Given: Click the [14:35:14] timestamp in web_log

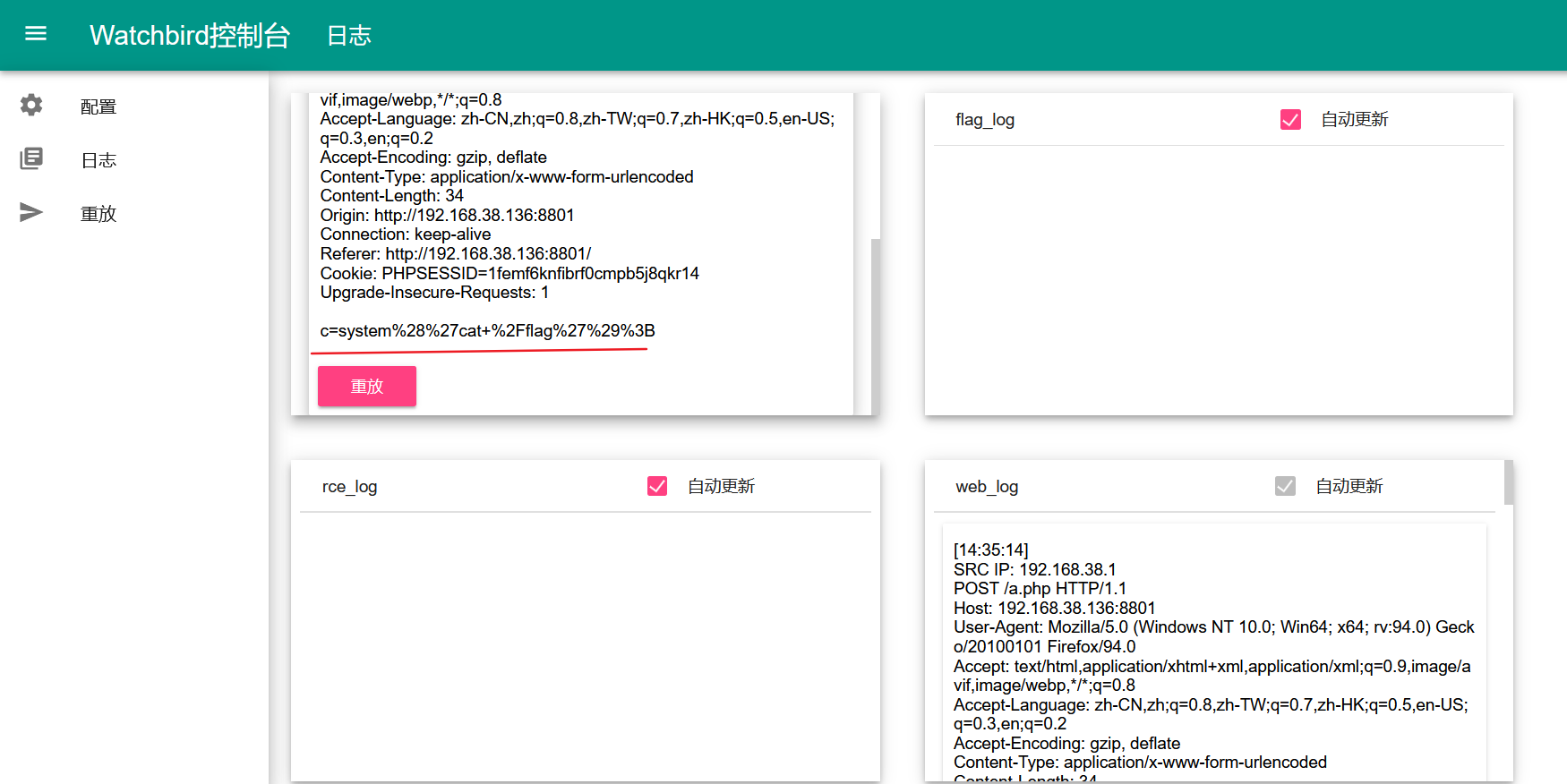Looking at the screenshot, I should 990,550.
